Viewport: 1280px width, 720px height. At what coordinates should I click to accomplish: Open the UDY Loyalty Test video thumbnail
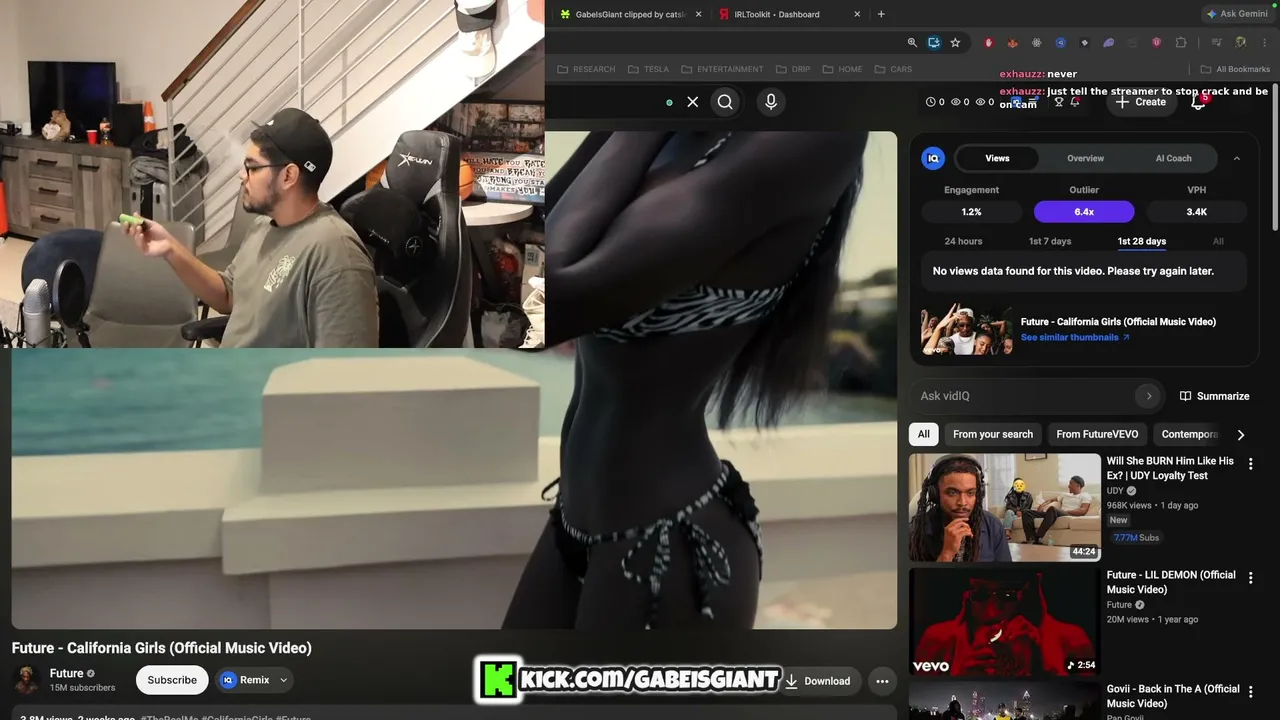point(1005,507)
